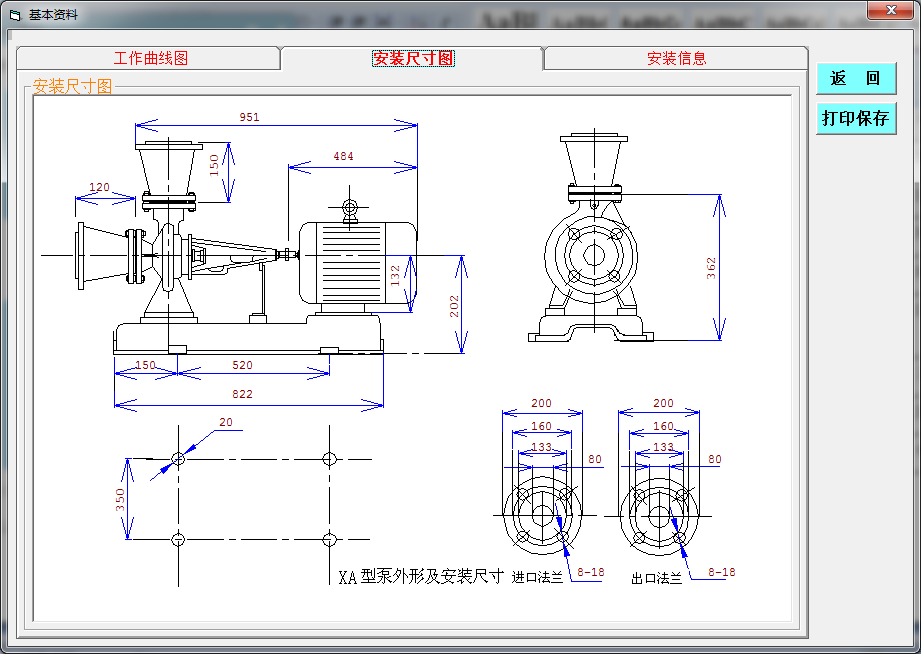The width and height of the screenshot is (921, 654).
Task: Click the 350 bolt hole spacing dimension
Action: coord(120,499)
